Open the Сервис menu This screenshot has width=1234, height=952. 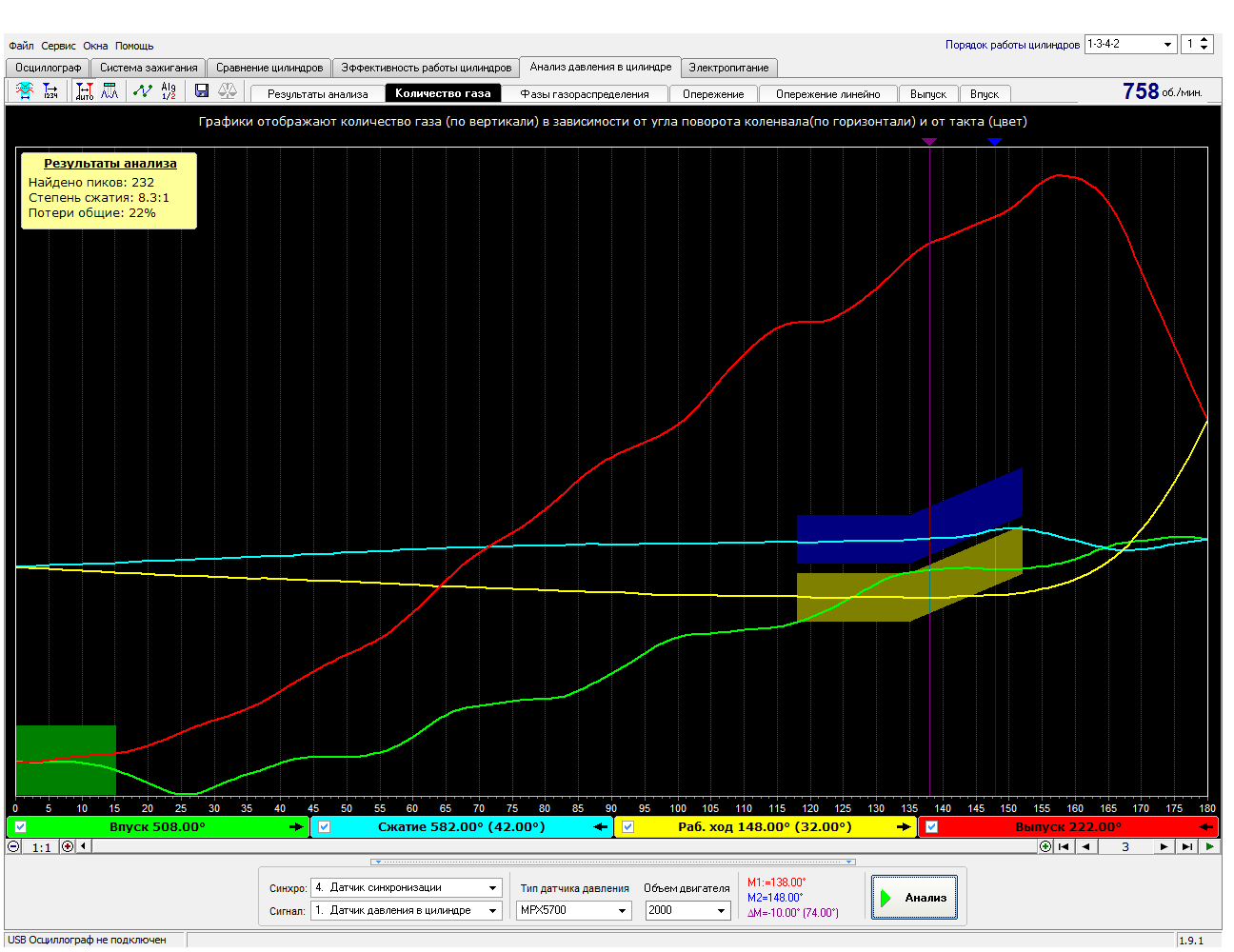point(59,46)
